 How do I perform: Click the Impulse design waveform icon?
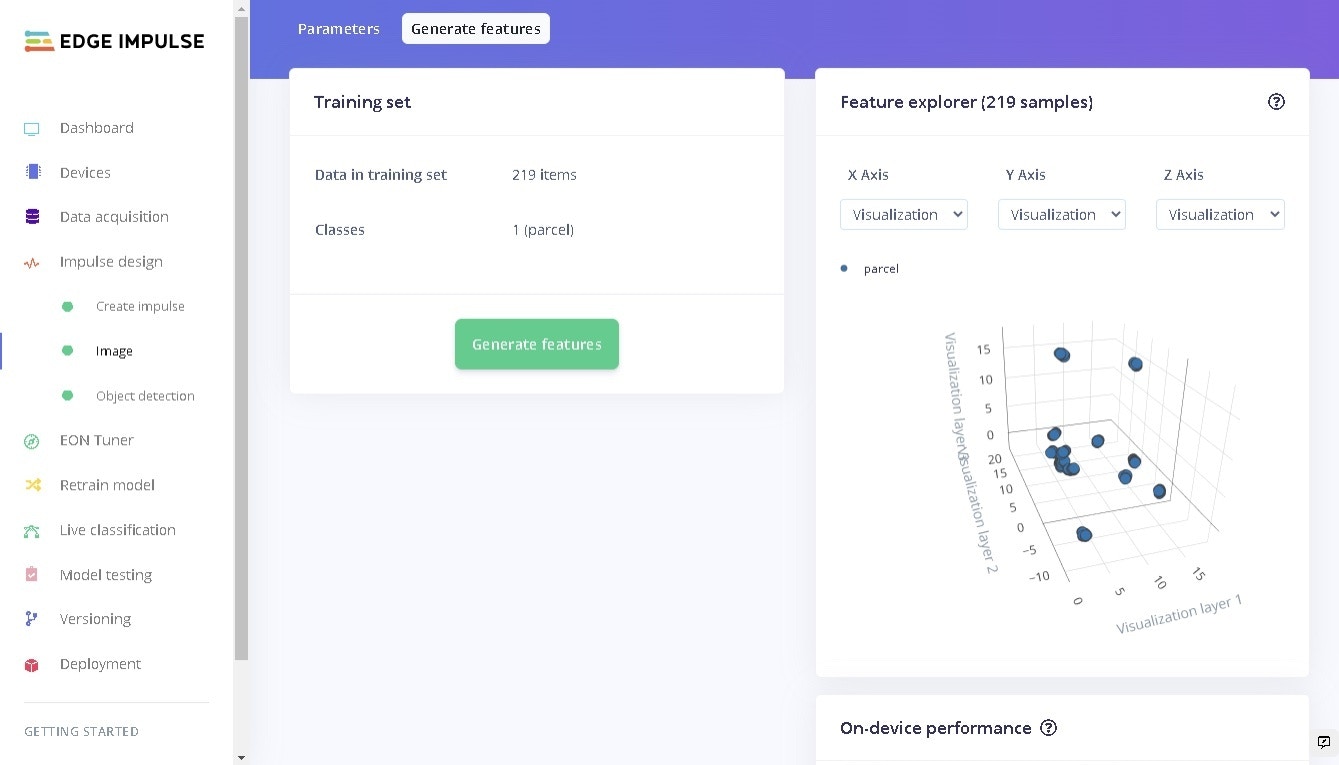point(32,263)
